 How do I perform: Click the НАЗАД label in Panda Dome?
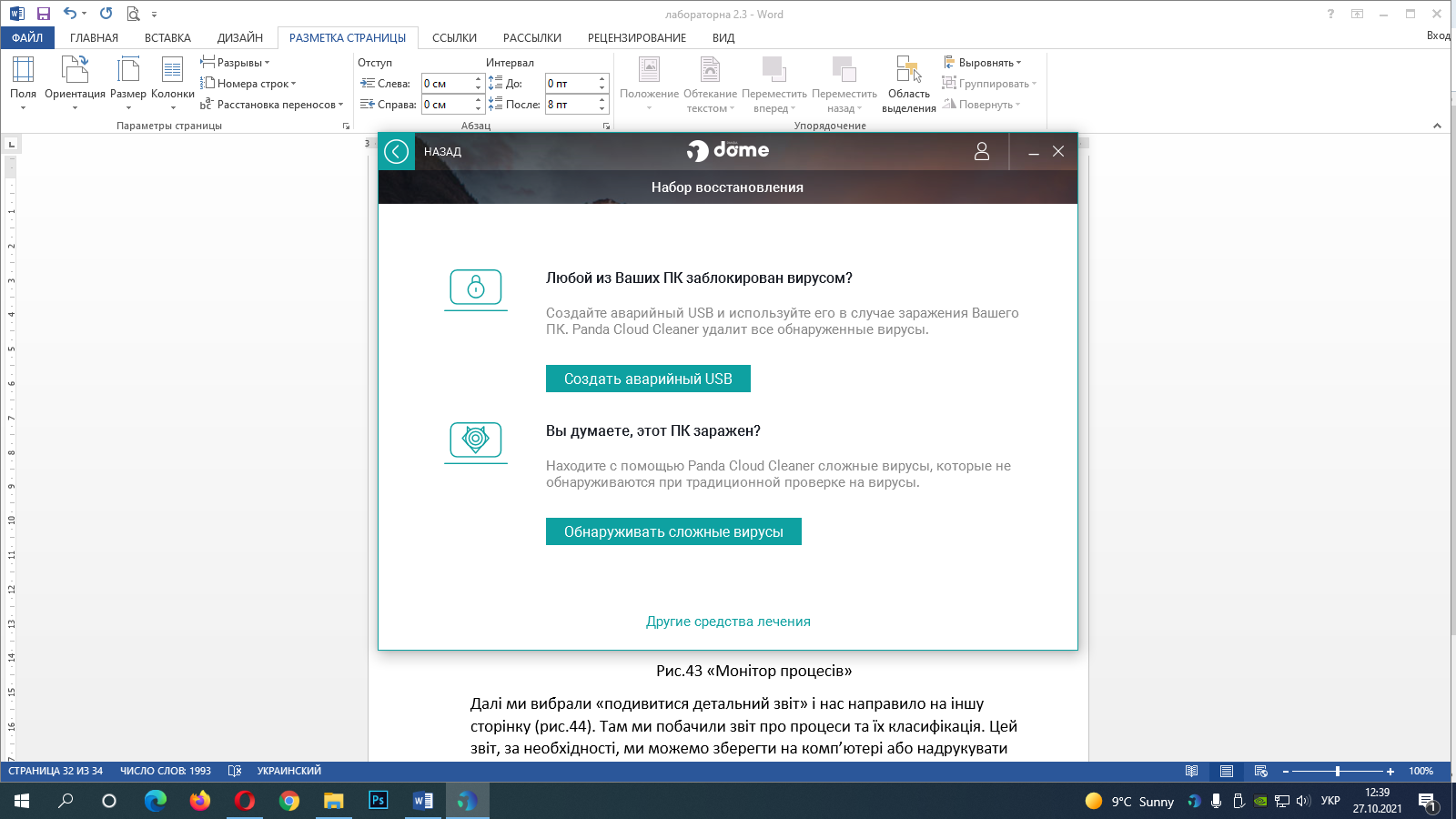442,152
